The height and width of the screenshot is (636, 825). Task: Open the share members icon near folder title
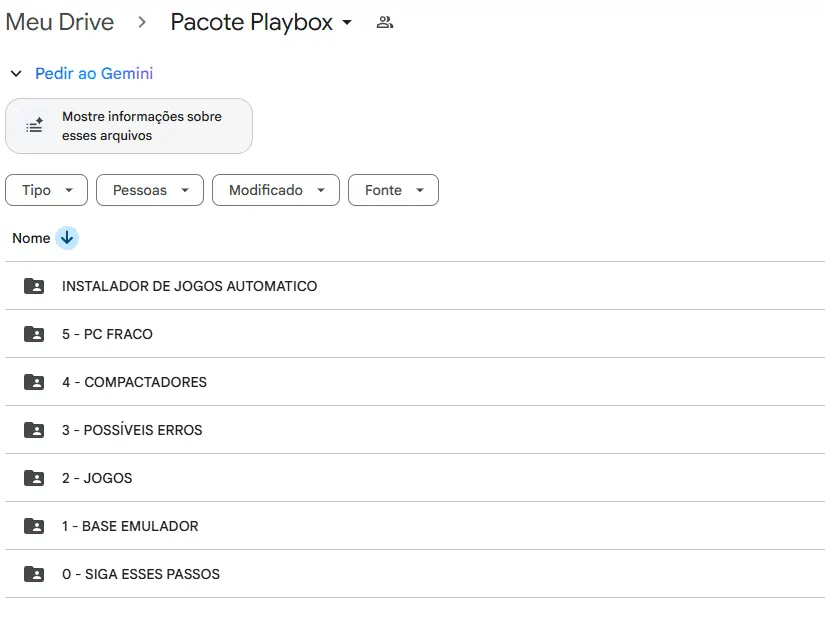coord(384,21)
